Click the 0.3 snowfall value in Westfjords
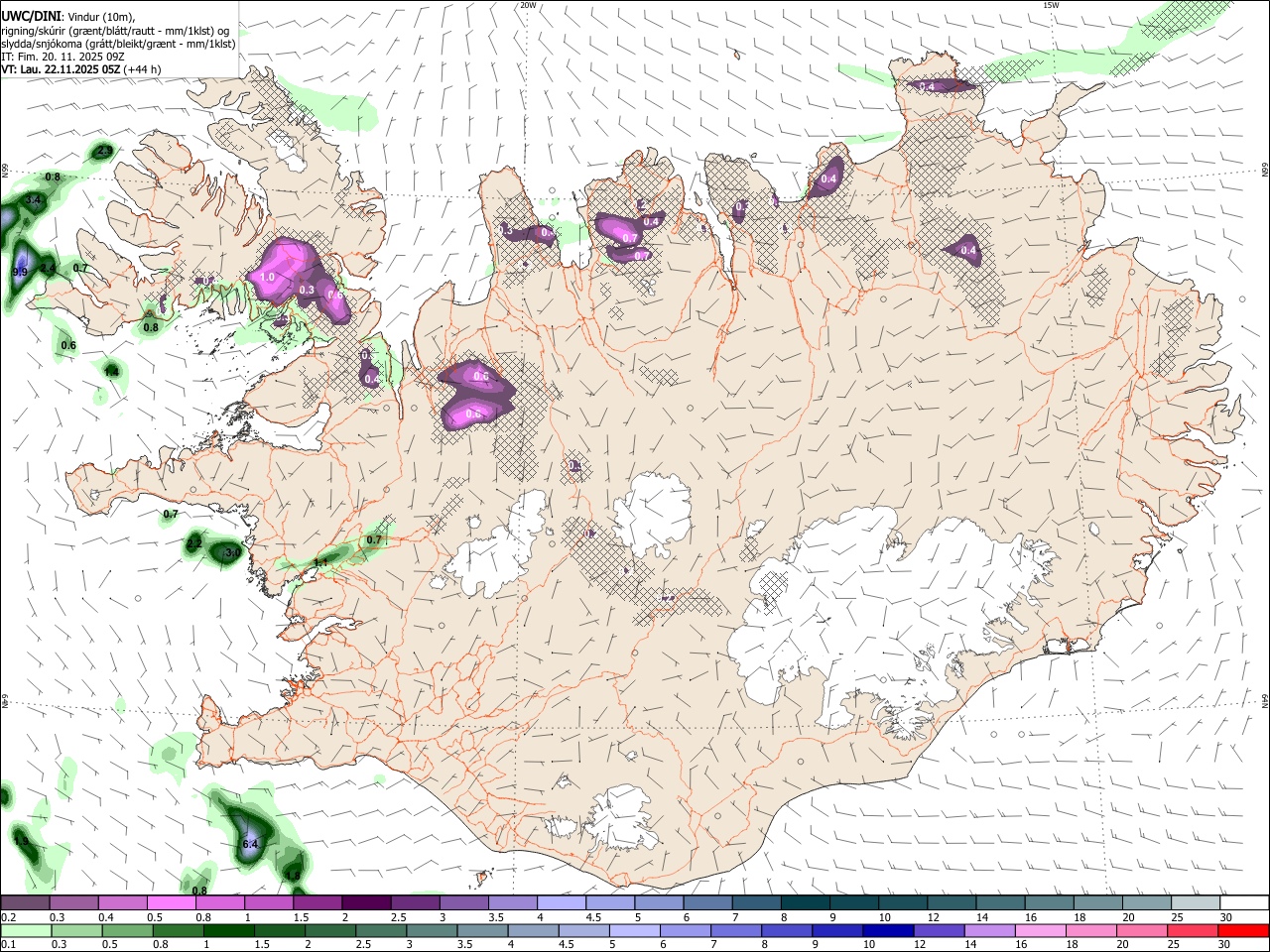The width and height of the screenshot is (1270, 952). coord(307,291)
